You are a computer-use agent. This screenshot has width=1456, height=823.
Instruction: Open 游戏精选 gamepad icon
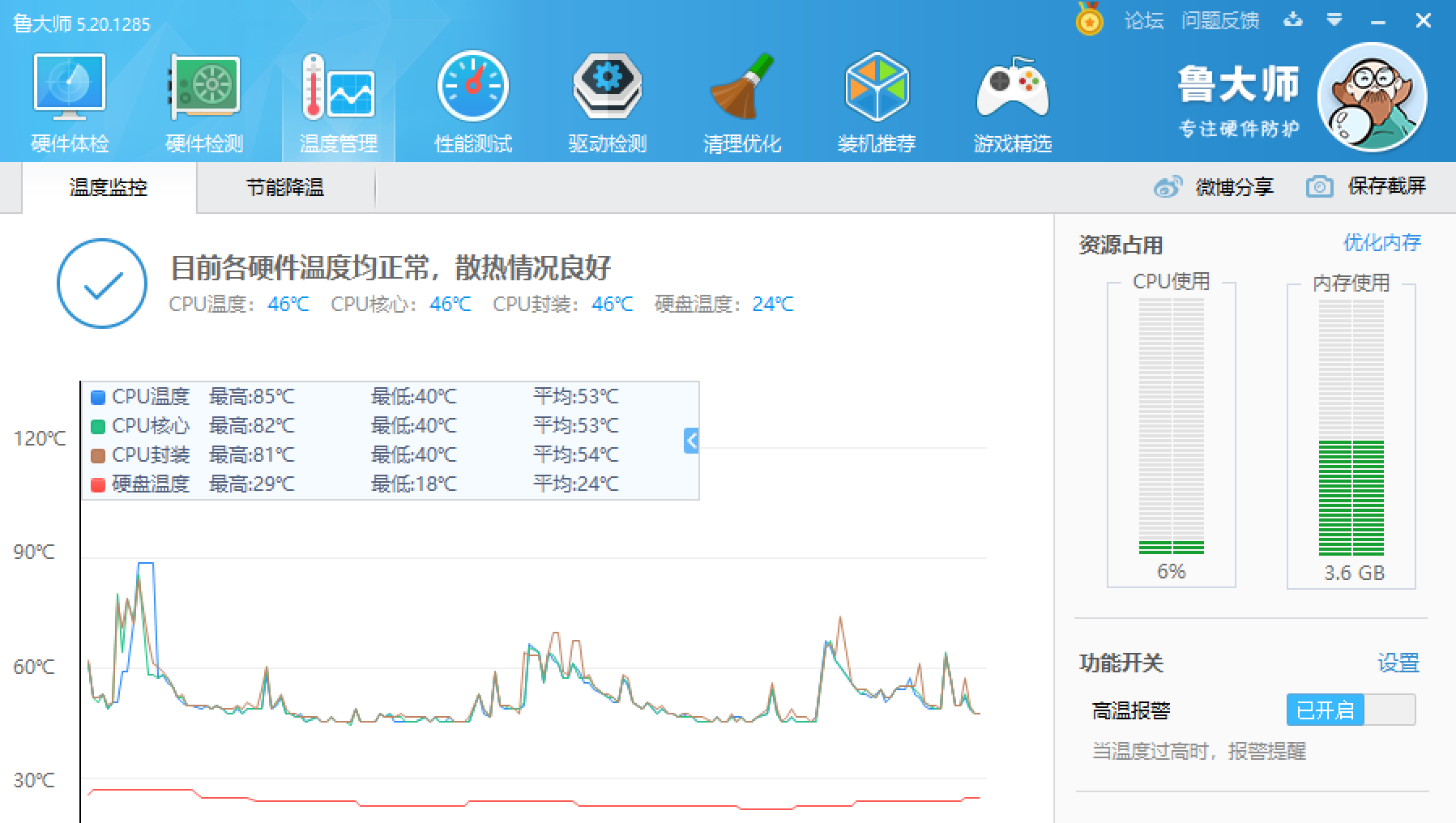[x=1012, y=88]
